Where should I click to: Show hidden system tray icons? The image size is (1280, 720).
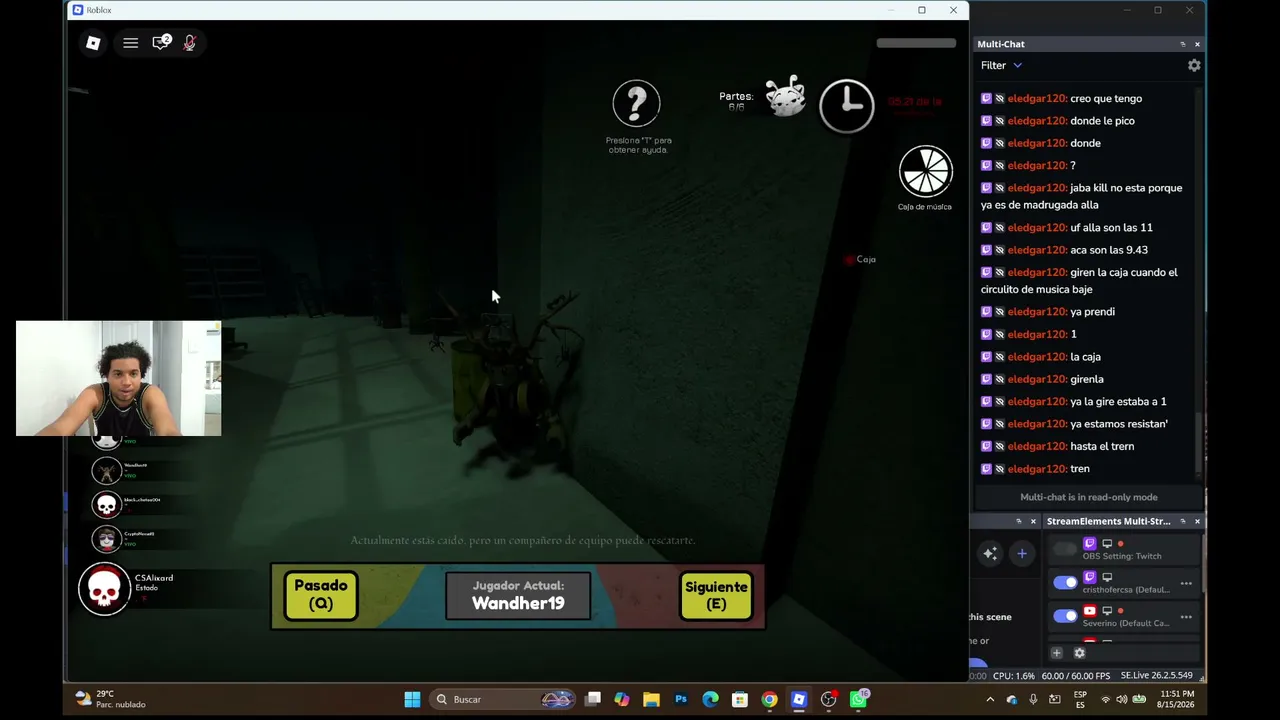(x=990, y=699)
